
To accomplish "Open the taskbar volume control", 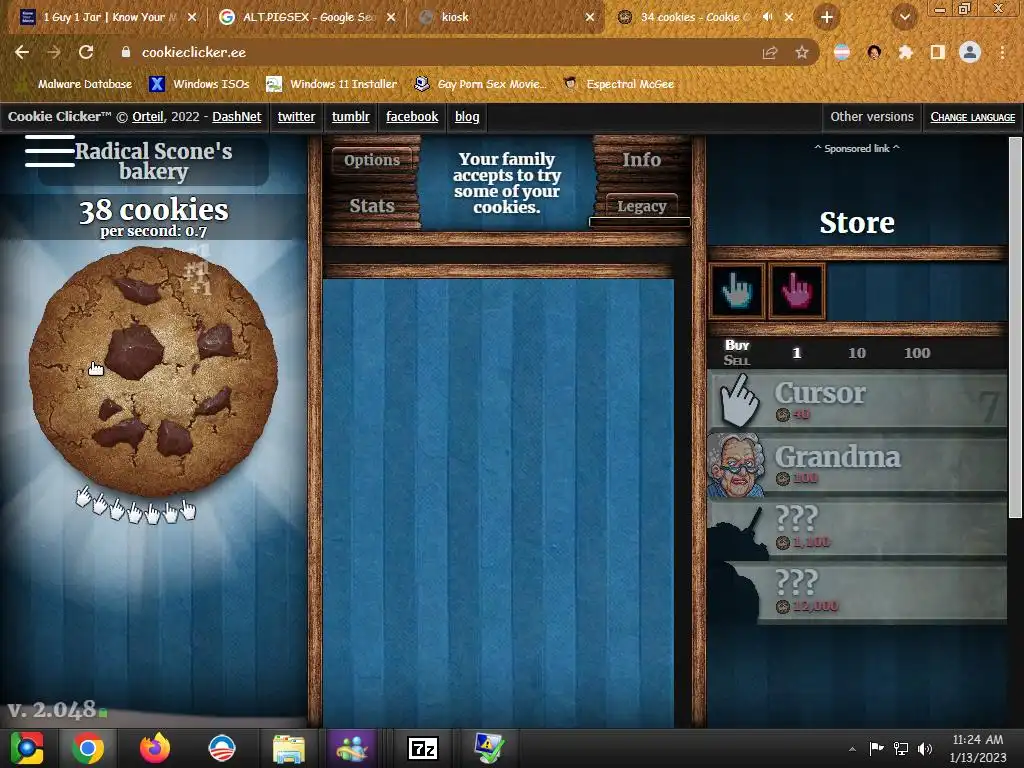I will pyautogui.click(x=924, y=748).
